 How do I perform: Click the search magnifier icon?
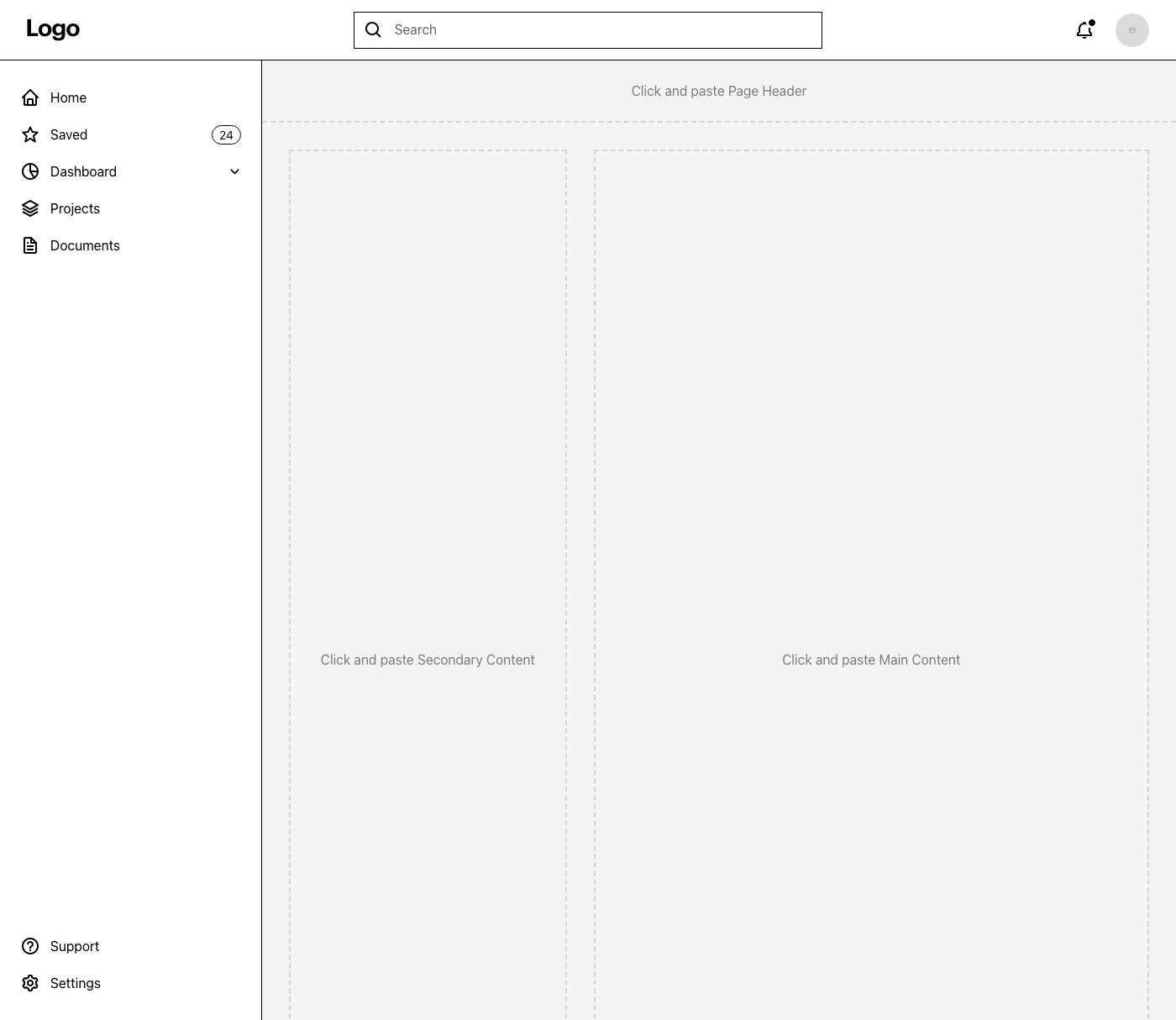(373, 29)
